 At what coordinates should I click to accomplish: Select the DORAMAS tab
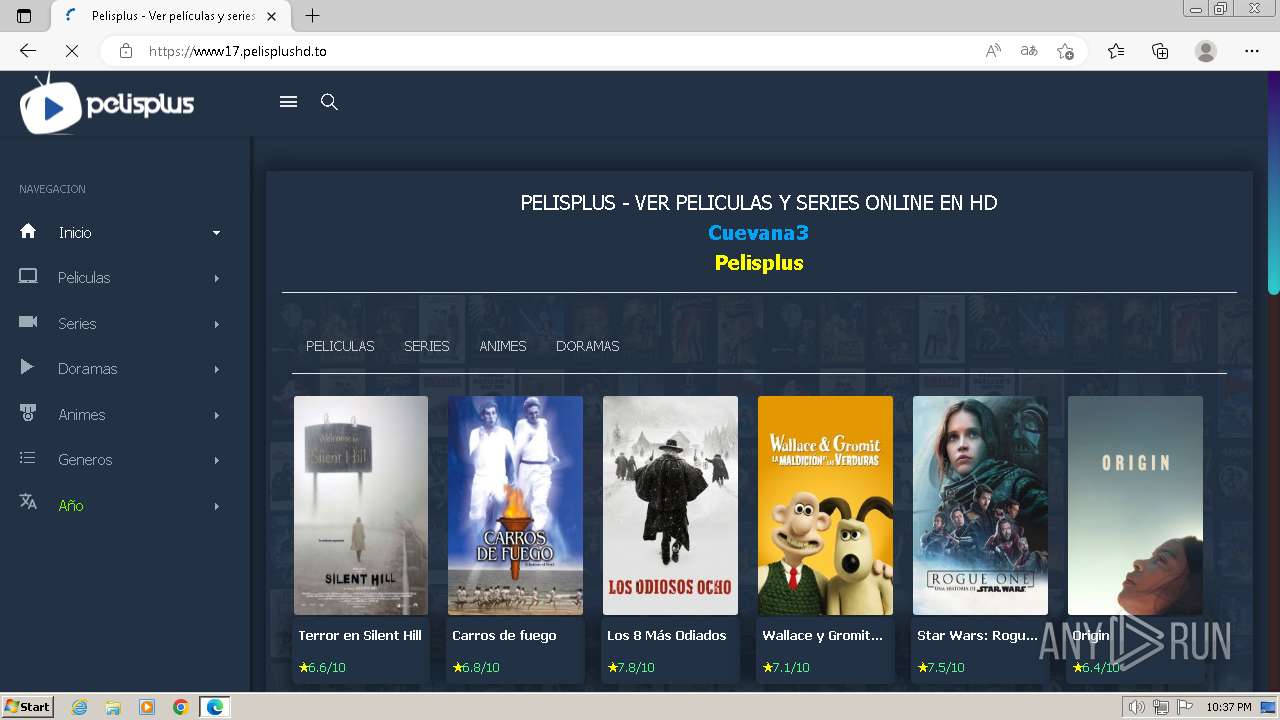(588, 346)
